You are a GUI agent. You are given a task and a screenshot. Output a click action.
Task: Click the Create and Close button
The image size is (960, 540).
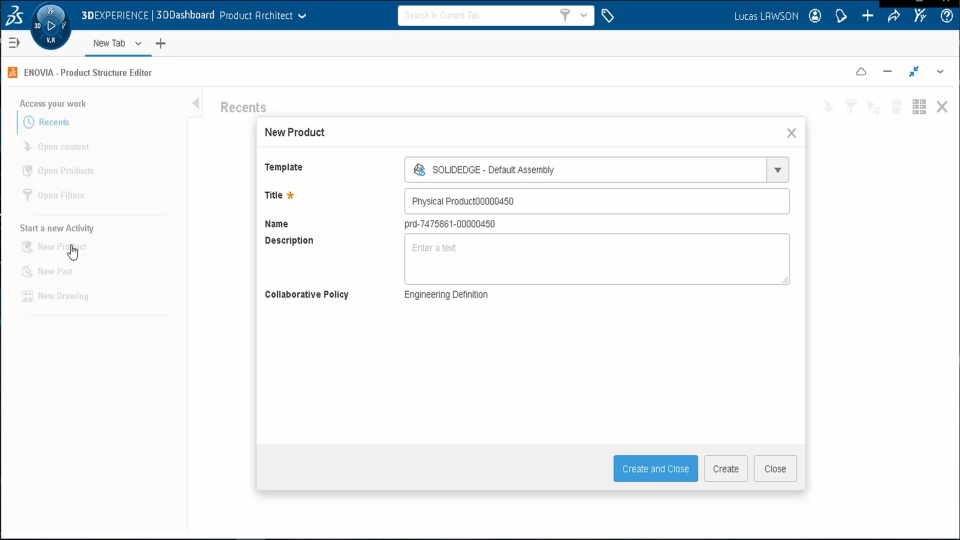655,469
